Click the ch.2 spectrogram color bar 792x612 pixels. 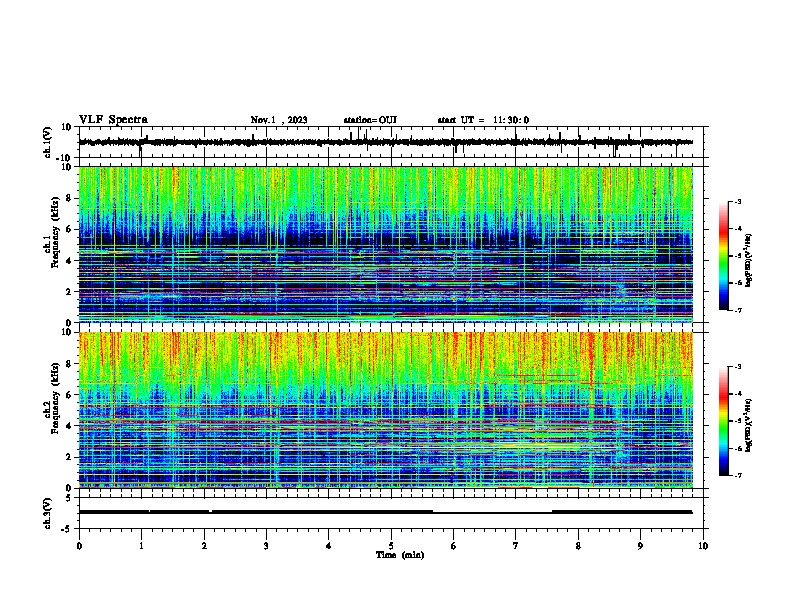[723, 421]
